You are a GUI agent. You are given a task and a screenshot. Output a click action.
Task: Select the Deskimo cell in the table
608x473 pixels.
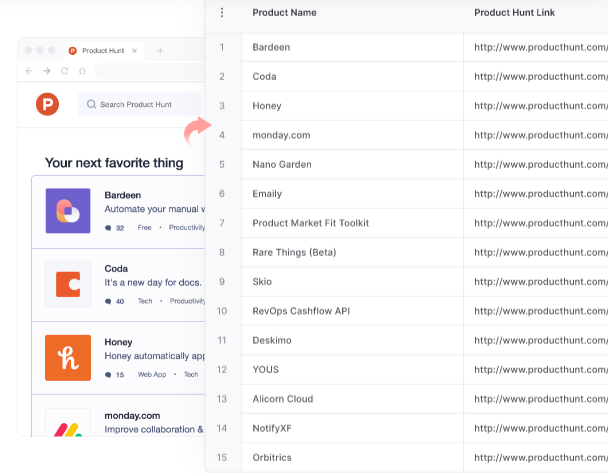270,340
